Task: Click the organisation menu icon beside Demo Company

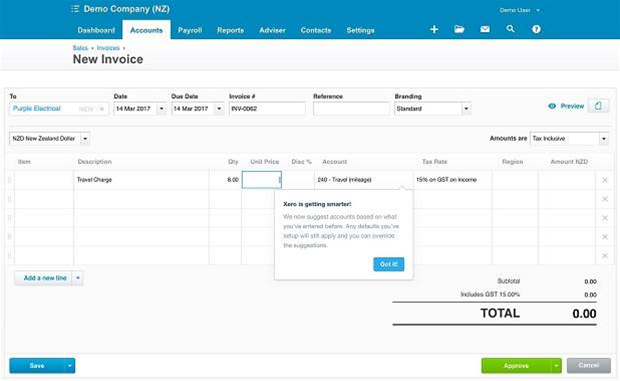Action: [75, 9]
